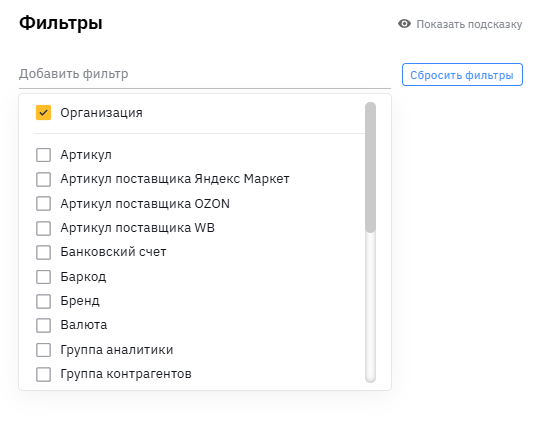Click the Бренд label in list
Viewport: 544px width, 426px height.
(80, 301)
